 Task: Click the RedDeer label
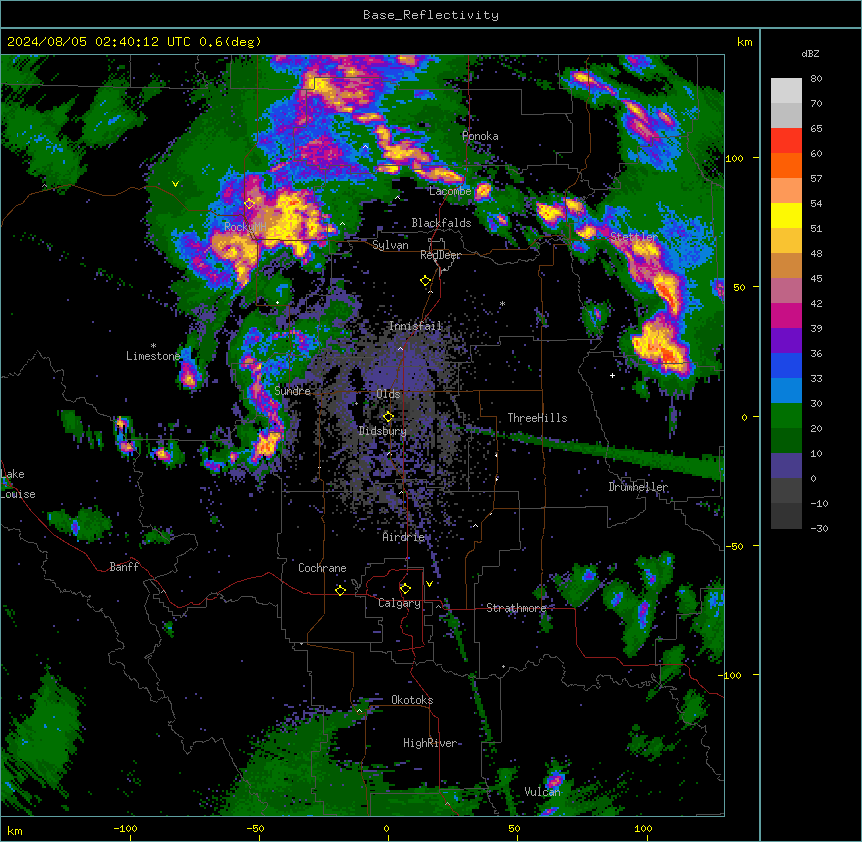tap(440, 255)
